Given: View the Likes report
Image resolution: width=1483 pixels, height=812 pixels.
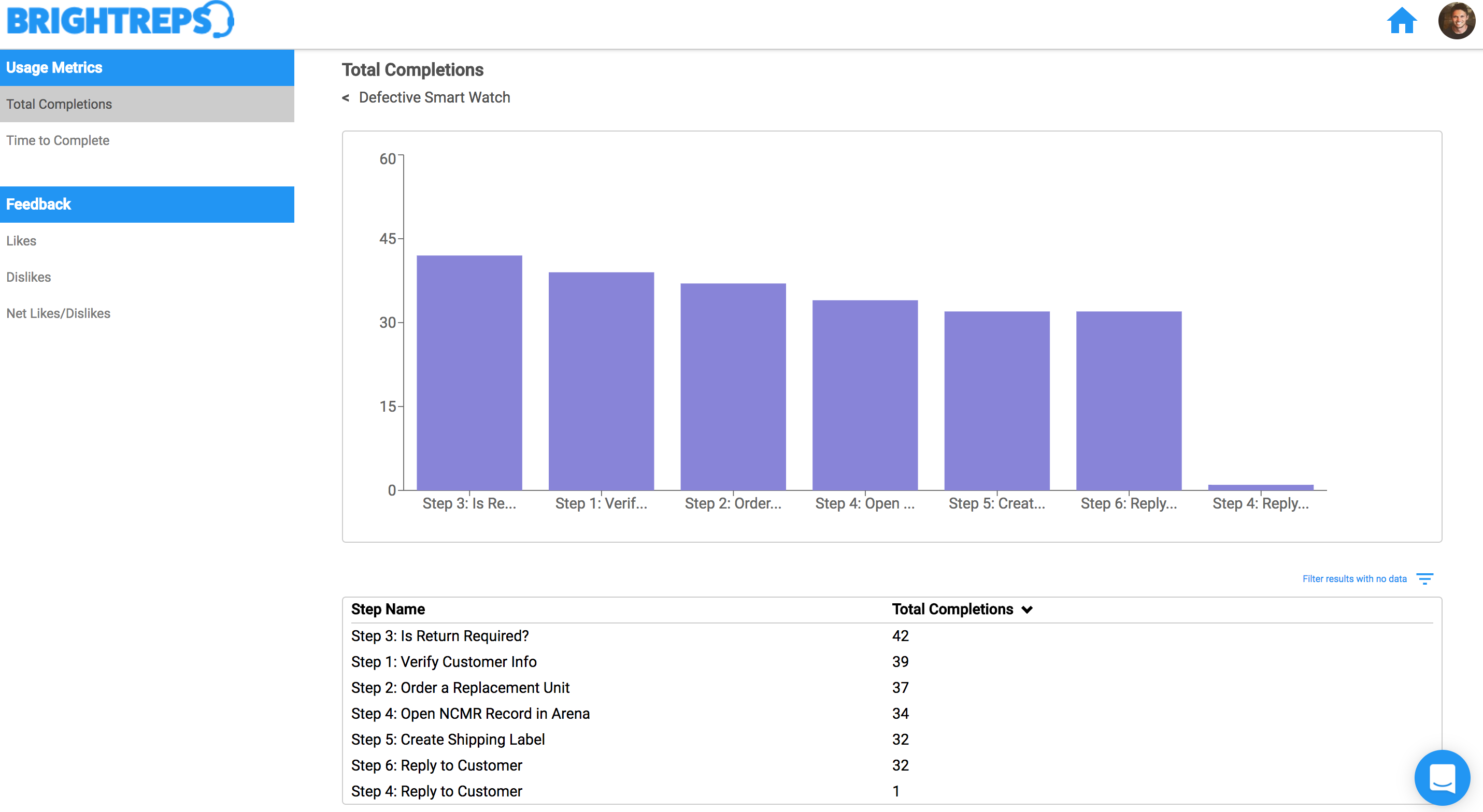Looking at the screenshot, I should coord(147,241).
